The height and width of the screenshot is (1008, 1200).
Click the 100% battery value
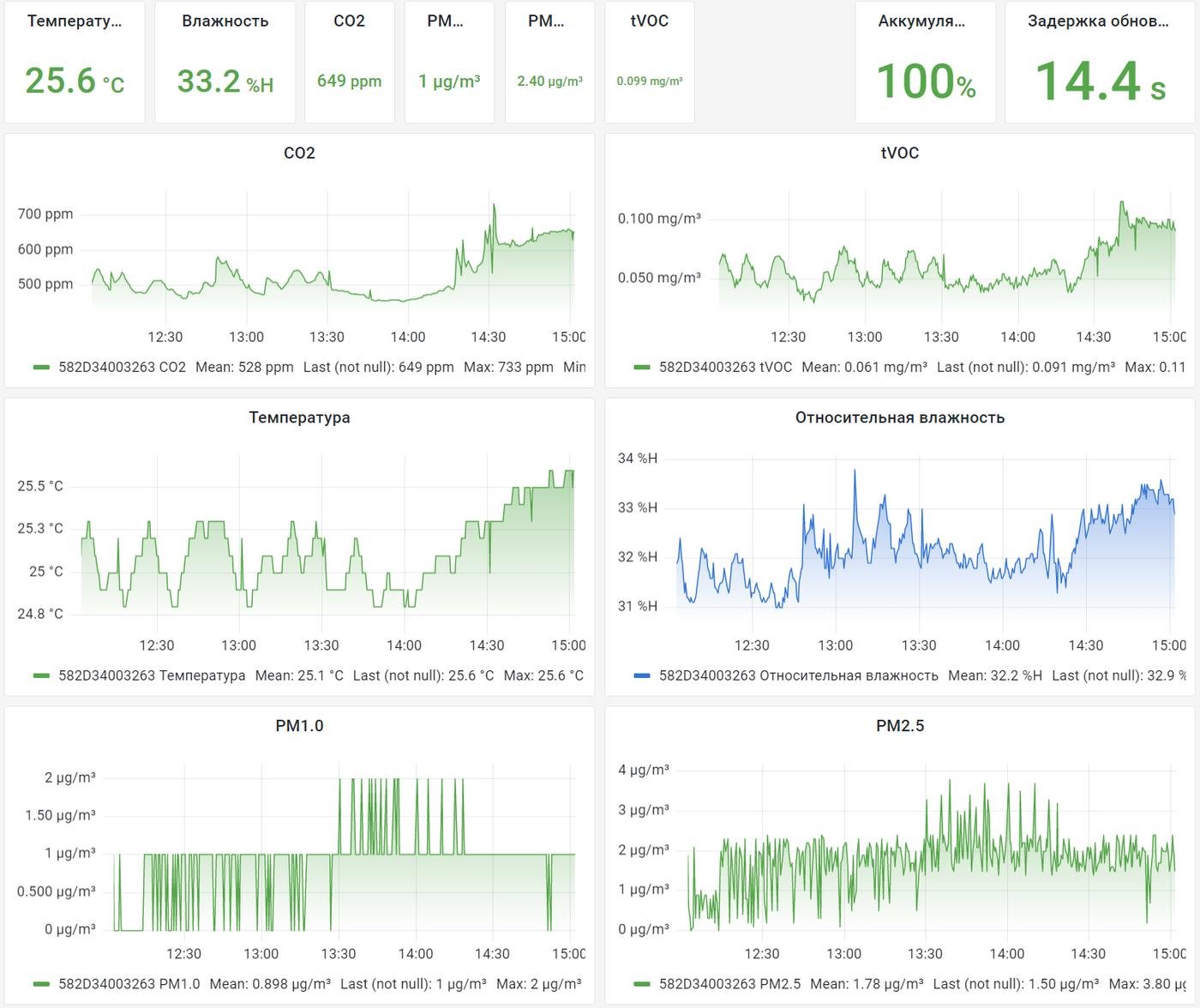(926, 82)
